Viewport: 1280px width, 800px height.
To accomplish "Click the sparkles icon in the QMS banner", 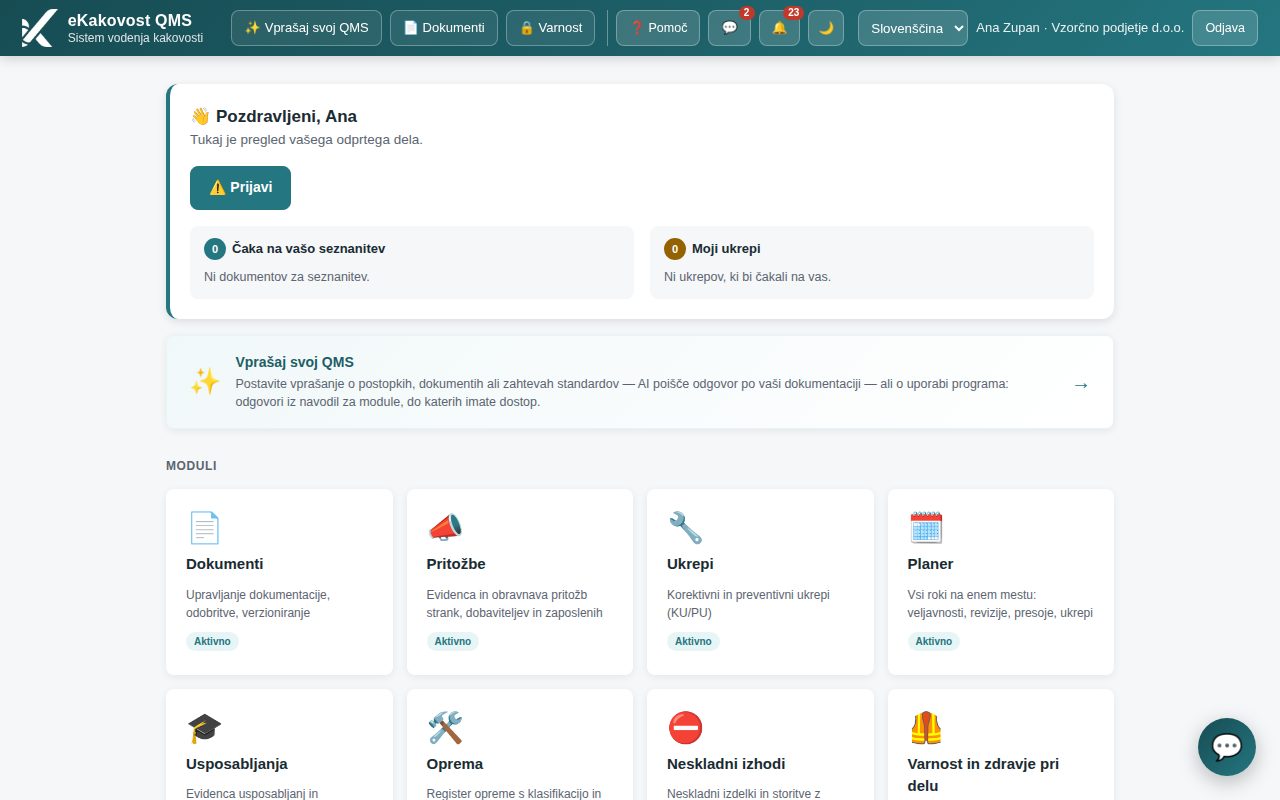I will tap(205, 381).
